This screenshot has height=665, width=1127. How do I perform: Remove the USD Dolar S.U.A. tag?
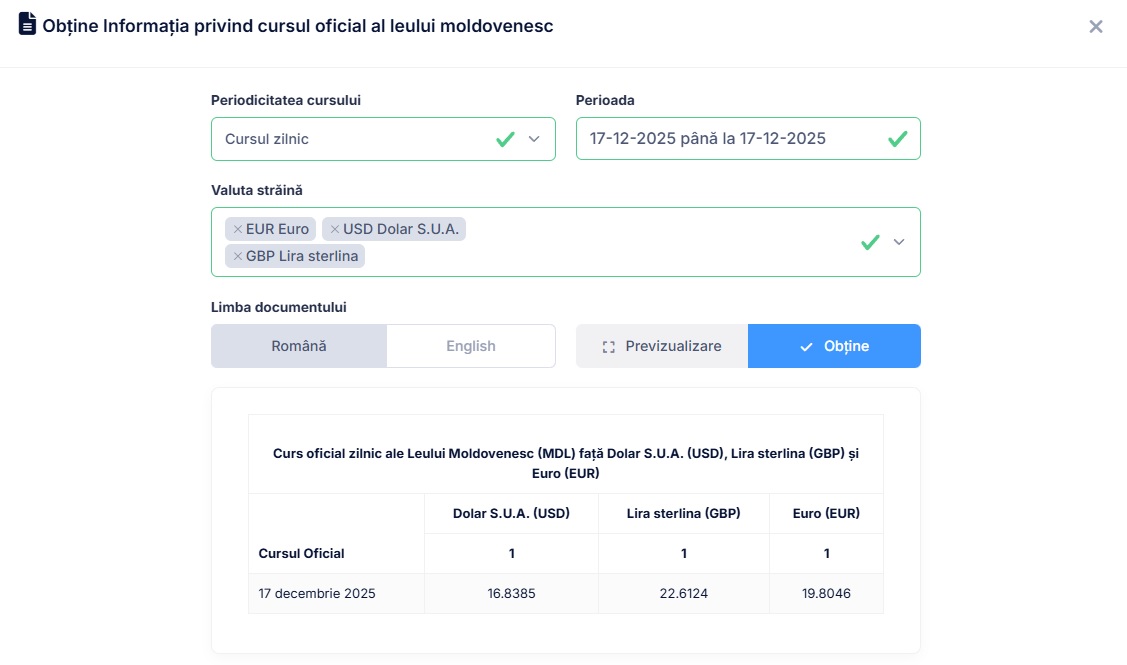[x=334, y=229]
